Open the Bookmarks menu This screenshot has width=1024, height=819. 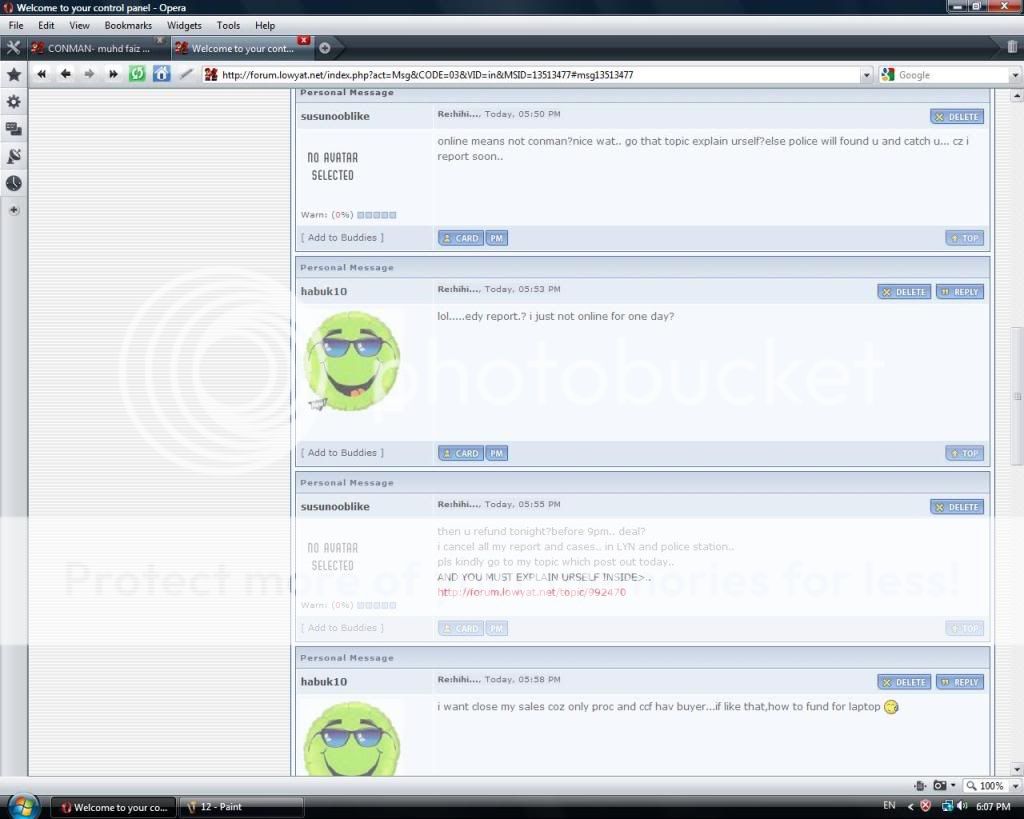pyautogui.click(x=128, y=25)
